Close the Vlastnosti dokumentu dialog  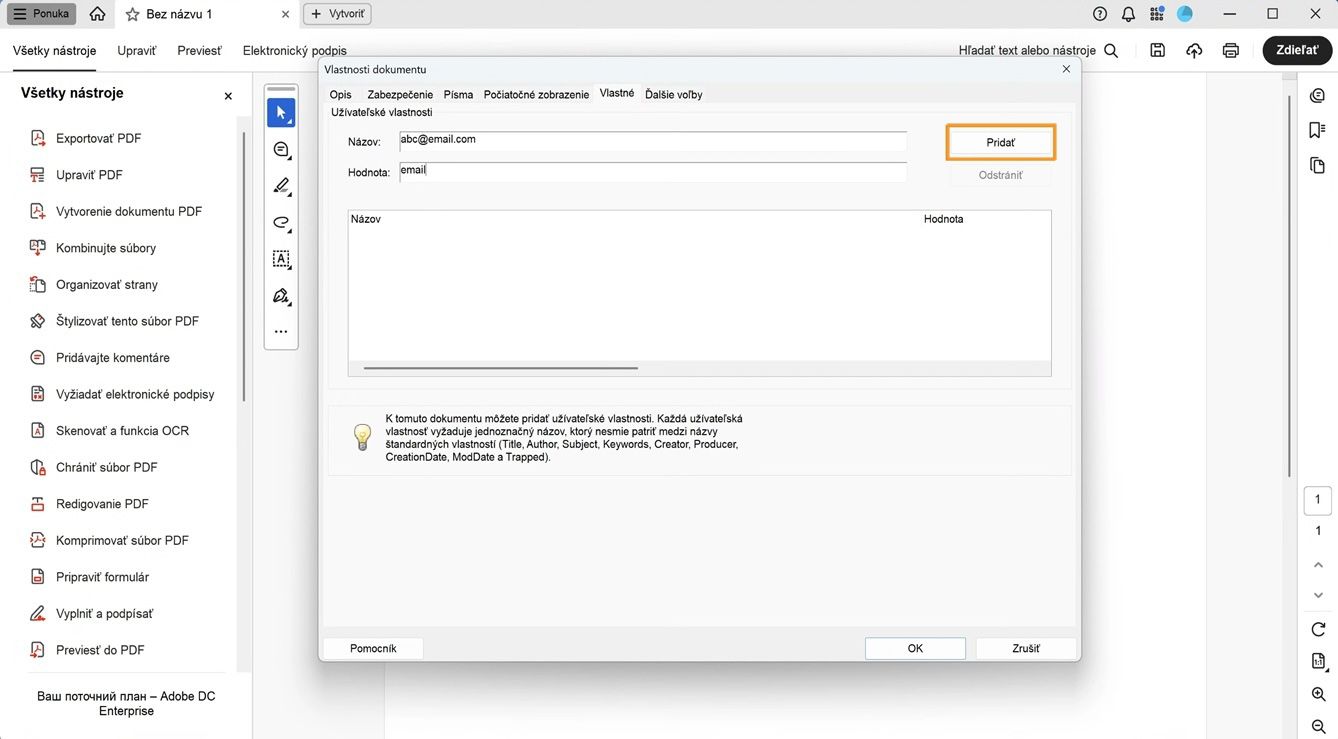pos(1066,69)
